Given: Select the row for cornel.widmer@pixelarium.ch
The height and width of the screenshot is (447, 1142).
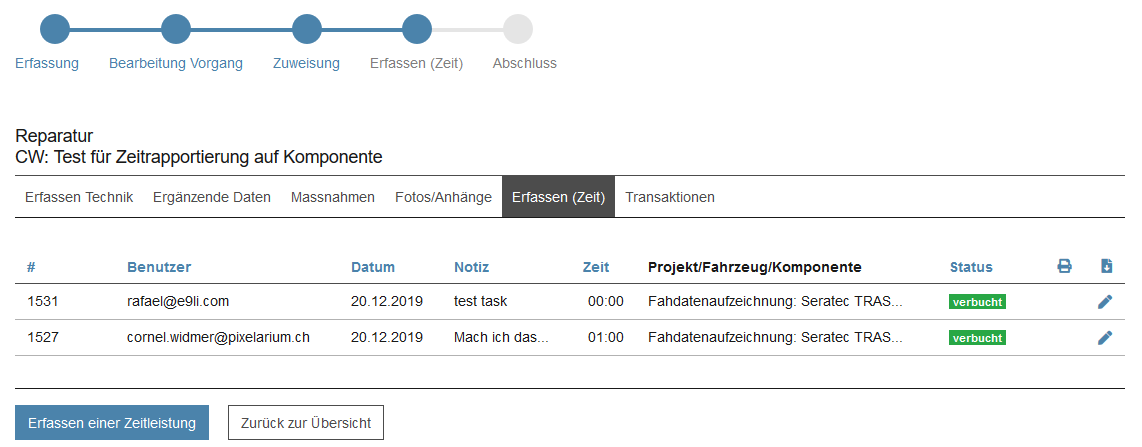Looking at the screenshot, I should (218, 338).
